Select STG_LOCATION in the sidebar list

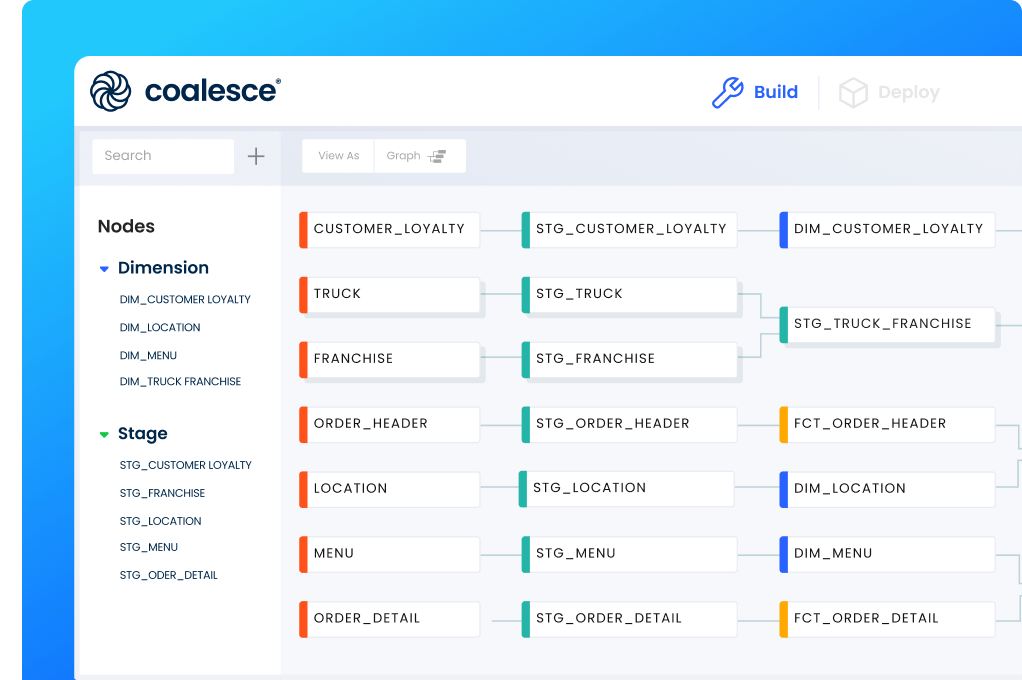pyautogui.click(x=160, y=521)
